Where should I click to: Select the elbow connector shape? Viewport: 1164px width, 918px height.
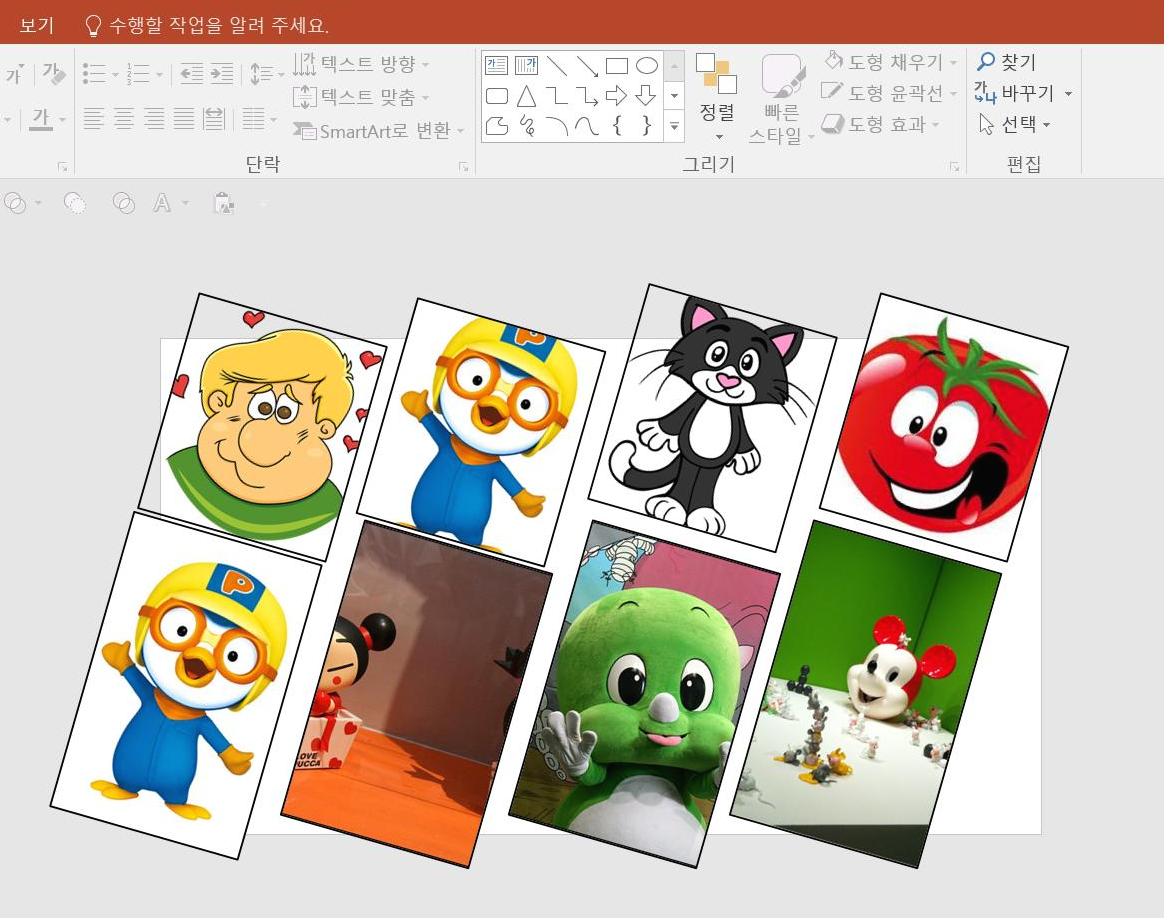coord(557,96)
